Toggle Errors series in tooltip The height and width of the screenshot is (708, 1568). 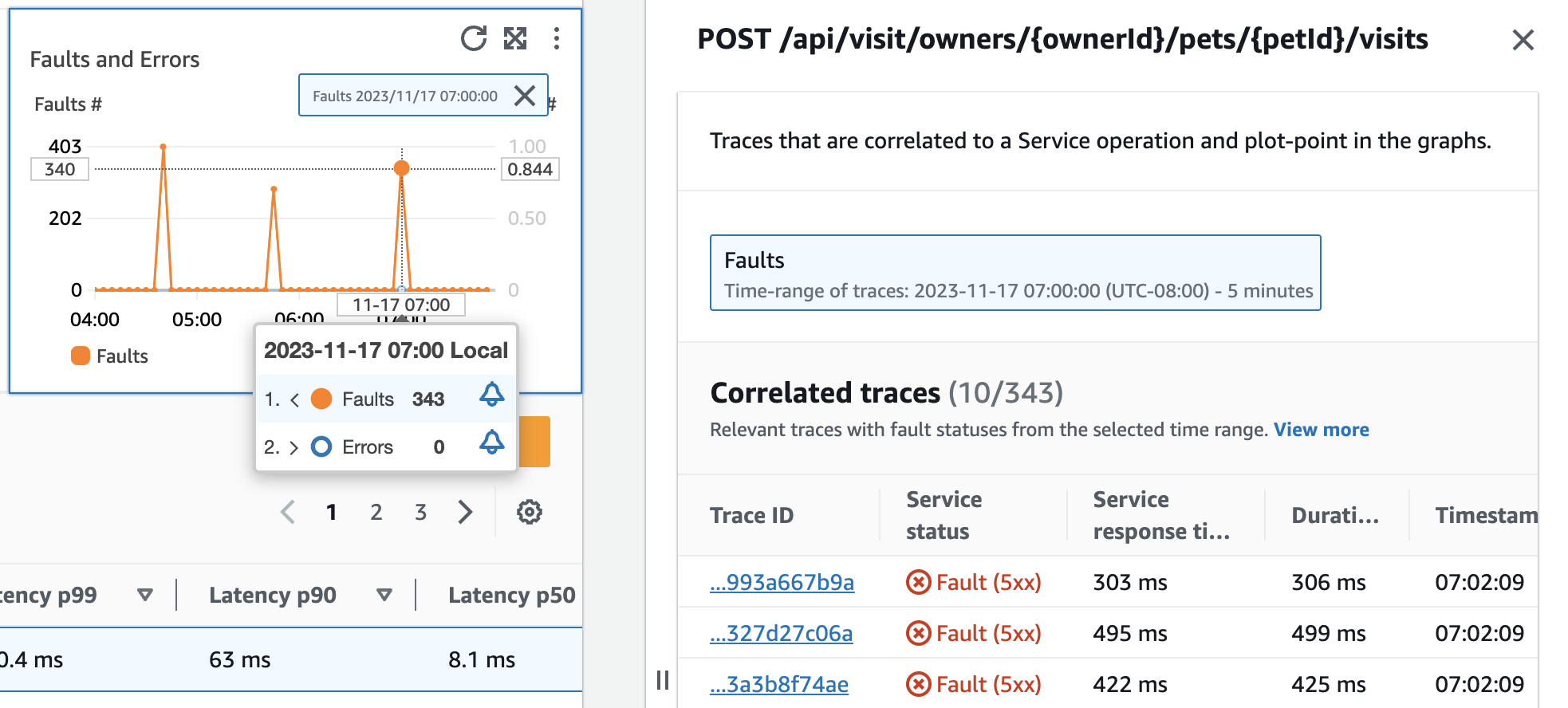coord(321,447)
